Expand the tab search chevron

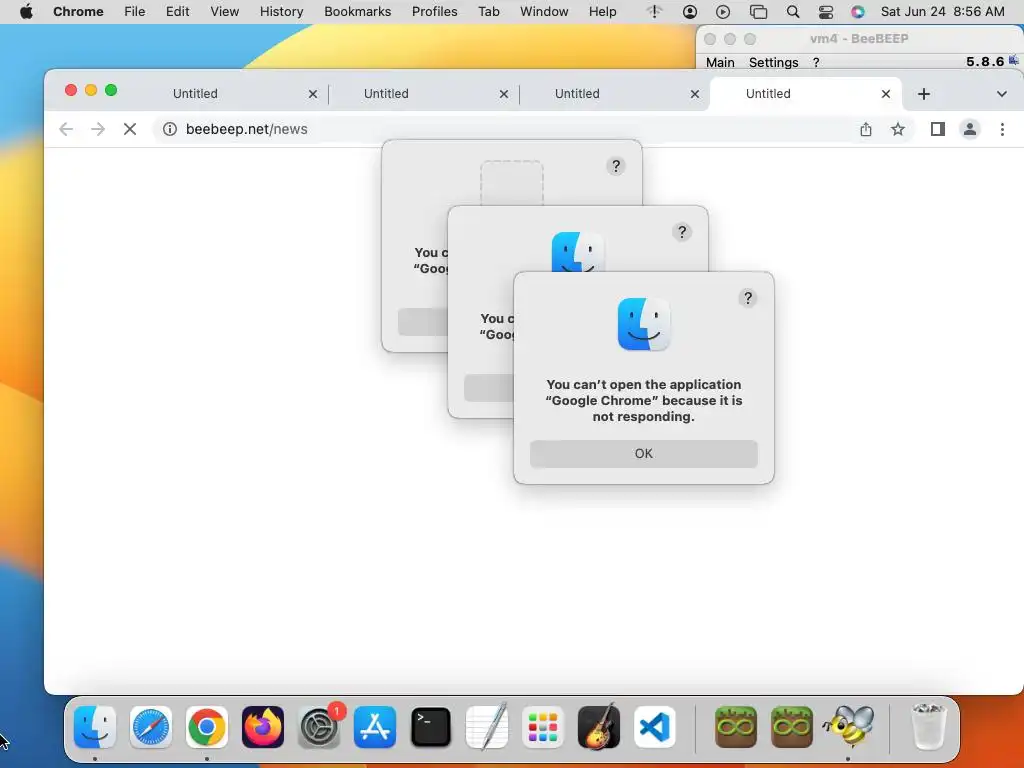(x=1002, y=94)
